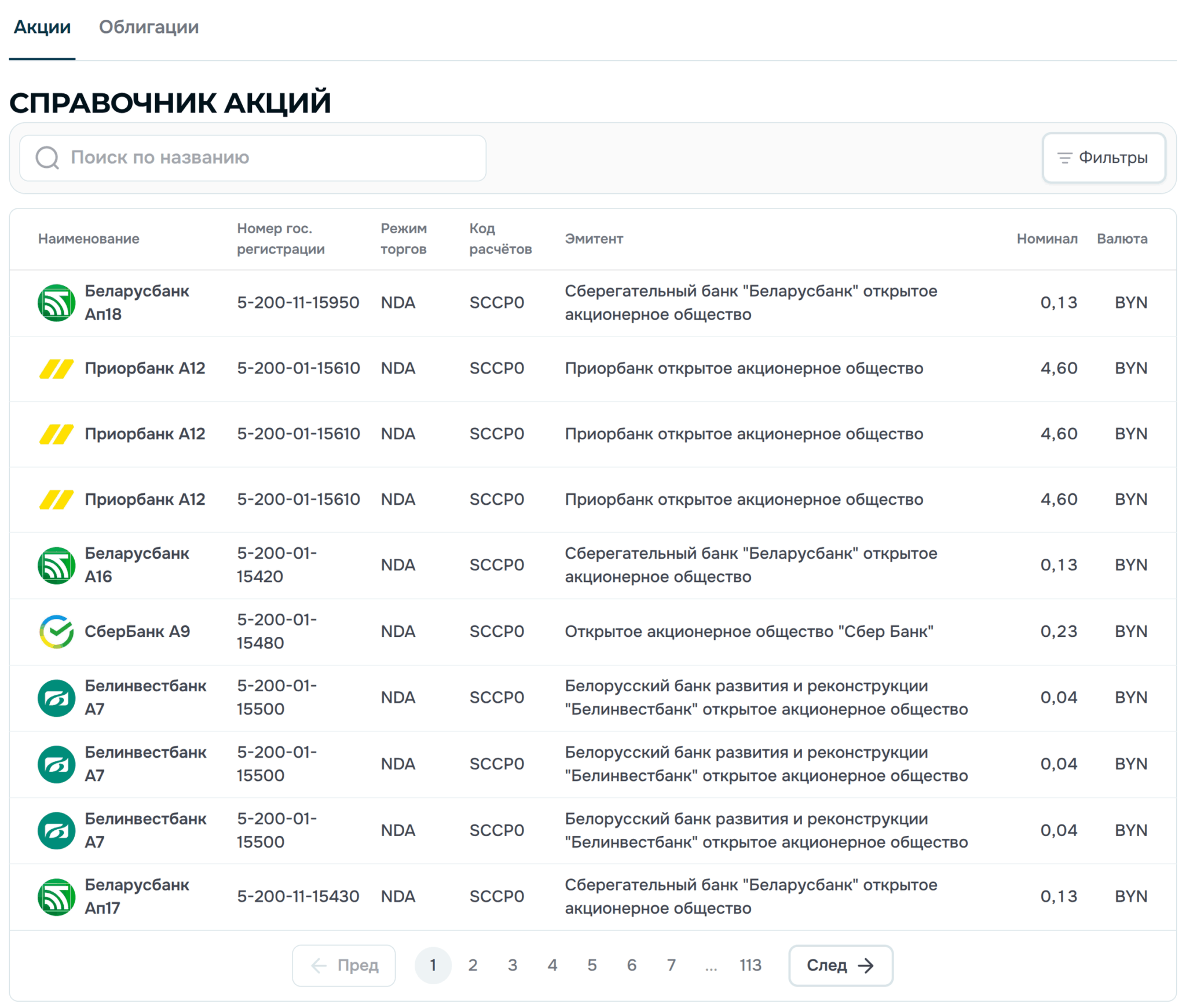Click the magnifier search icon
Image resolution: width=1186 pixels, height=1008 pixels.
click(47, 157)
